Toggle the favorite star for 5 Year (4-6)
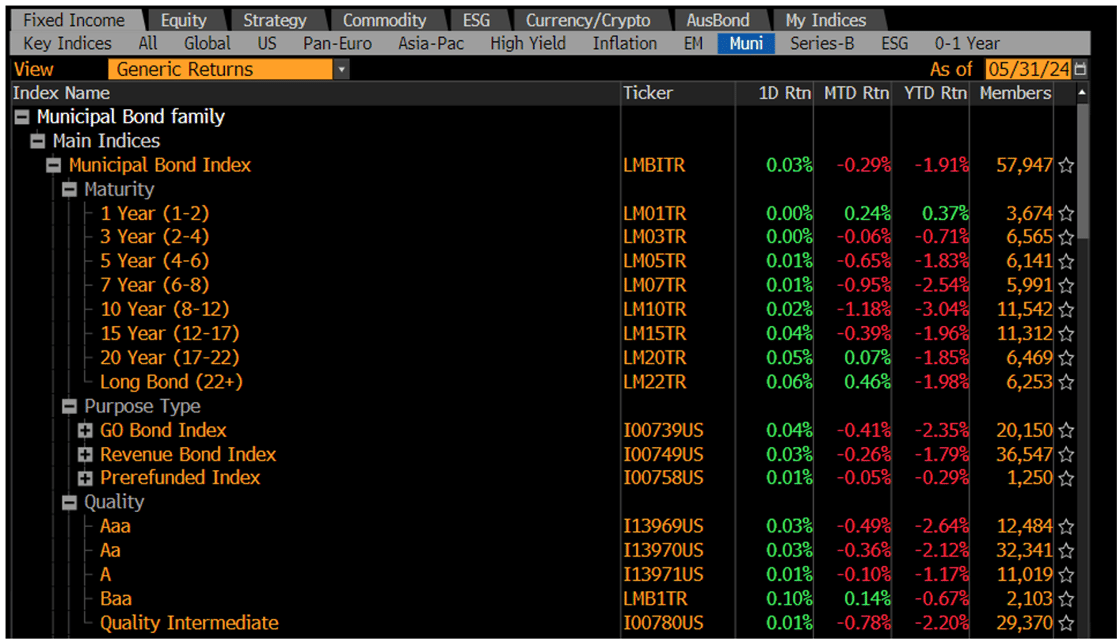 [1065, 262]
